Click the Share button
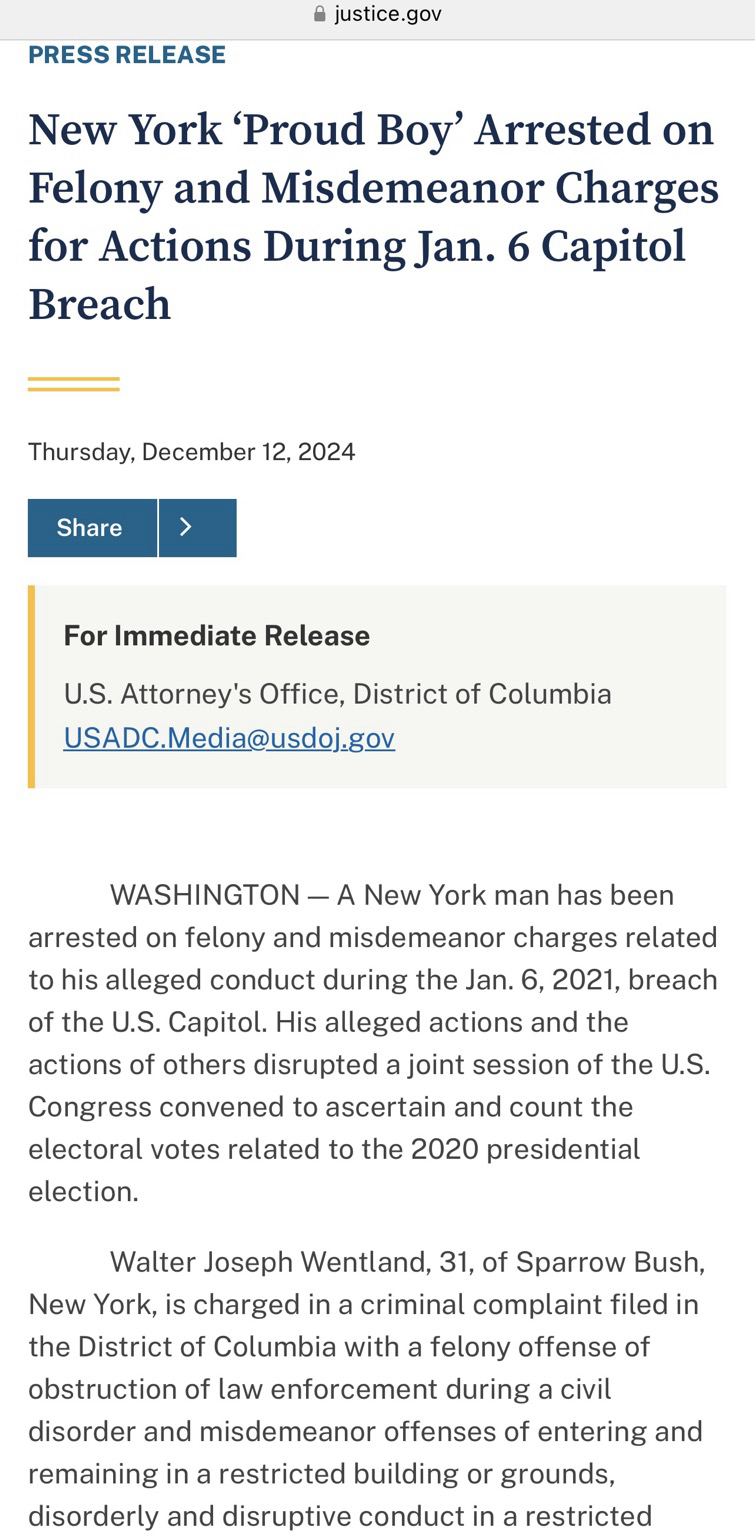This screenshot has height=1536, width=755. click(92, 527)
